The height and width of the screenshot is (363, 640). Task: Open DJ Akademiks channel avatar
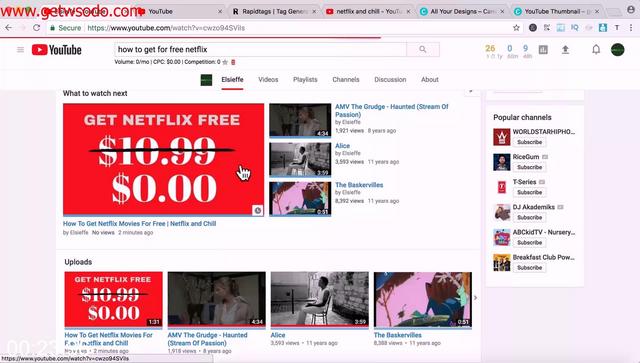[x=502, y=212]
